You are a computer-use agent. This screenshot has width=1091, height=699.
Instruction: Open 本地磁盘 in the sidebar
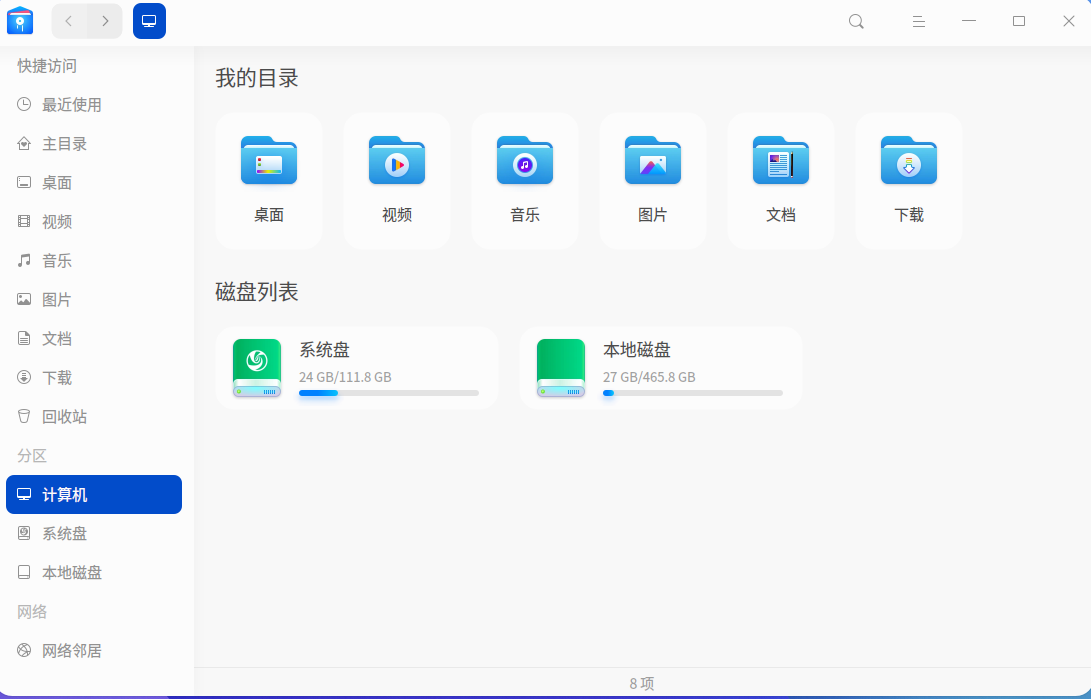[94, 572]
